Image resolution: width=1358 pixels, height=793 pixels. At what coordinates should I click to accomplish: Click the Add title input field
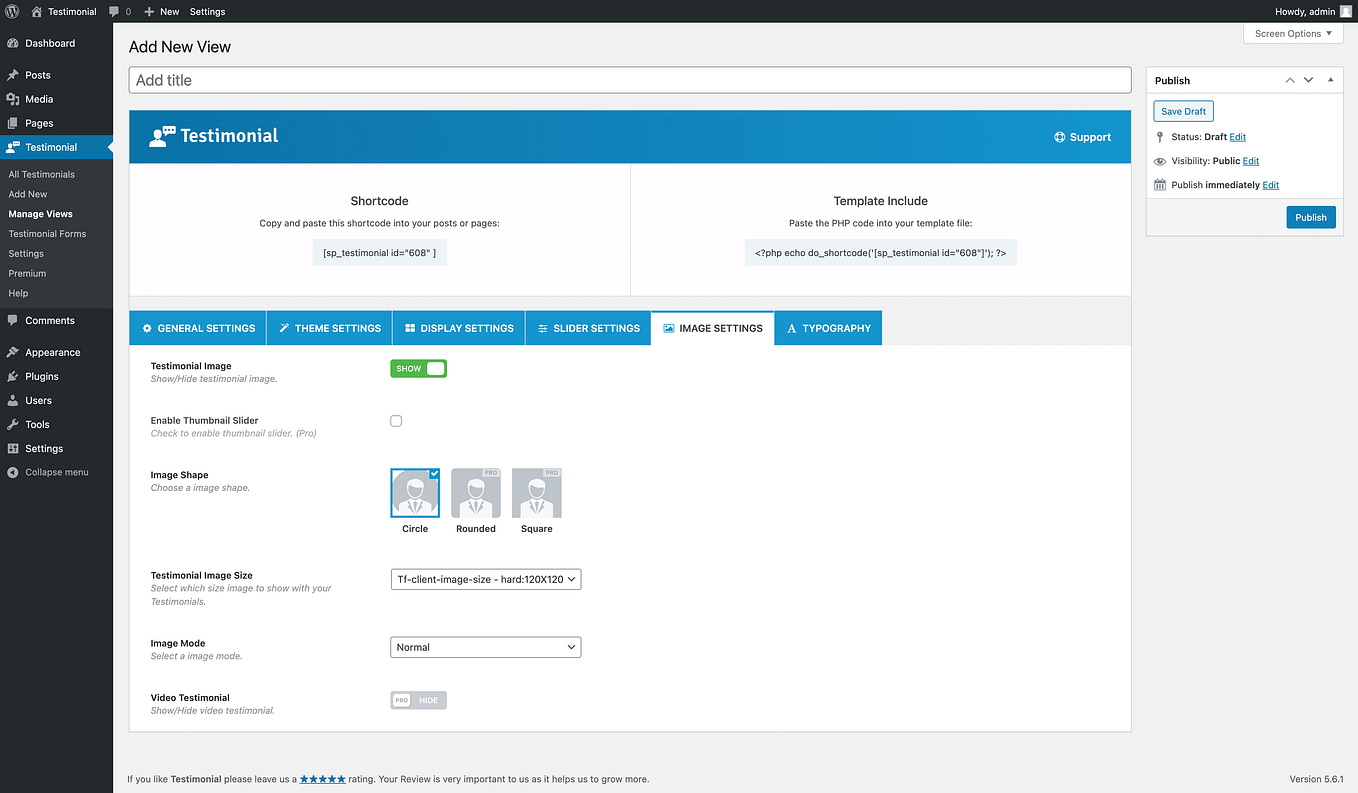[x=630, y=80]
